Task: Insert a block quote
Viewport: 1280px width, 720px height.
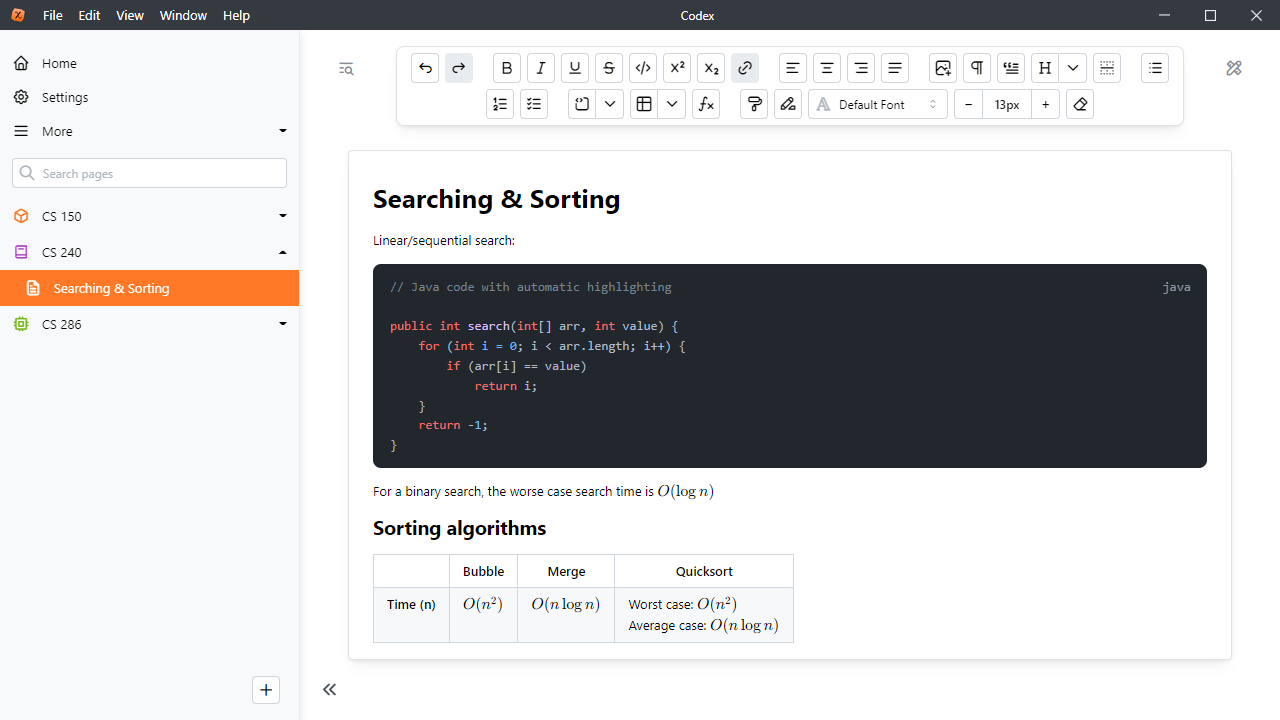Action: [x=1011, y=68]
